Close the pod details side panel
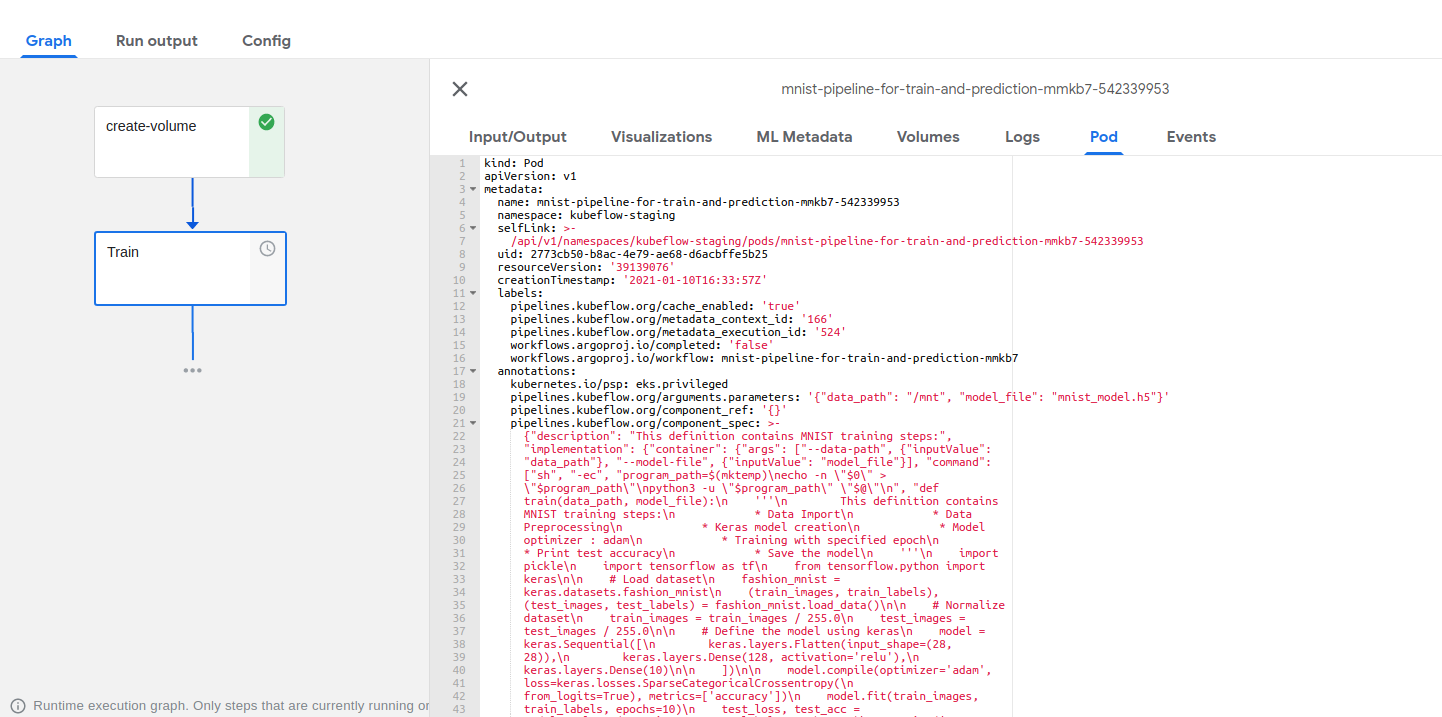This screenshot has height=717, width=1442. [x=460, y=89]
